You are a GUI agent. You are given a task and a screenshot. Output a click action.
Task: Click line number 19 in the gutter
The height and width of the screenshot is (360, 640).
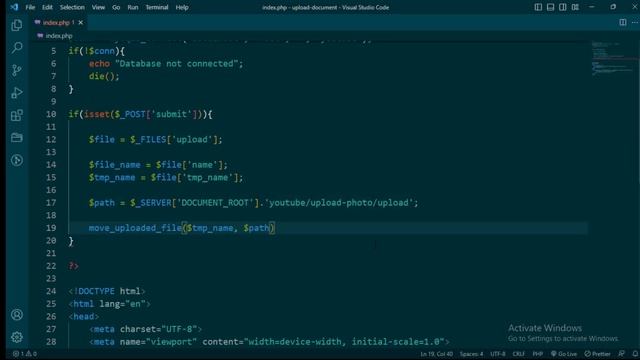51,228
